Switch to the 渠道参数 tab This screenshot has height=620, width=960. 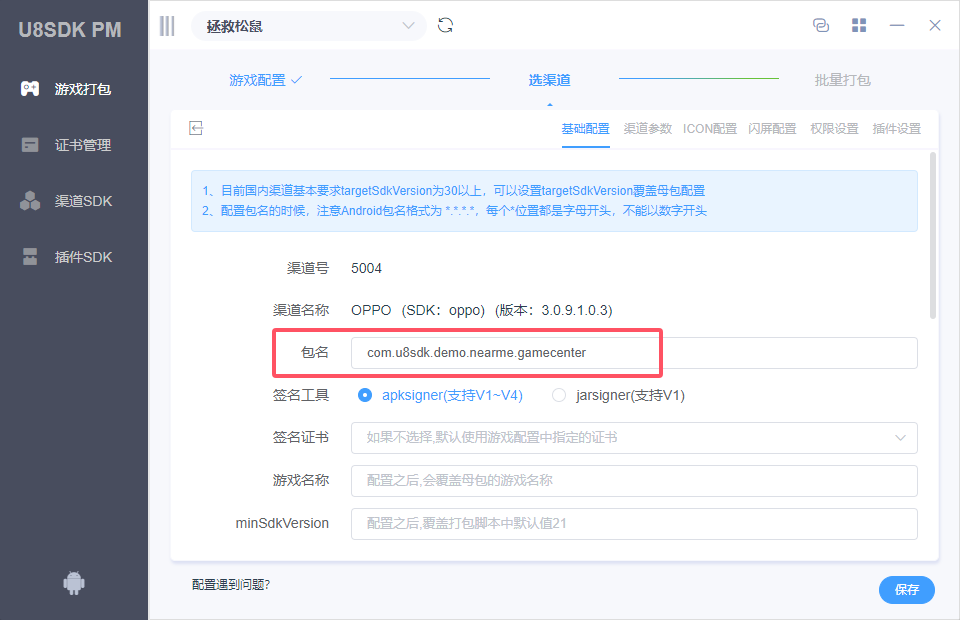click(648, 129)
